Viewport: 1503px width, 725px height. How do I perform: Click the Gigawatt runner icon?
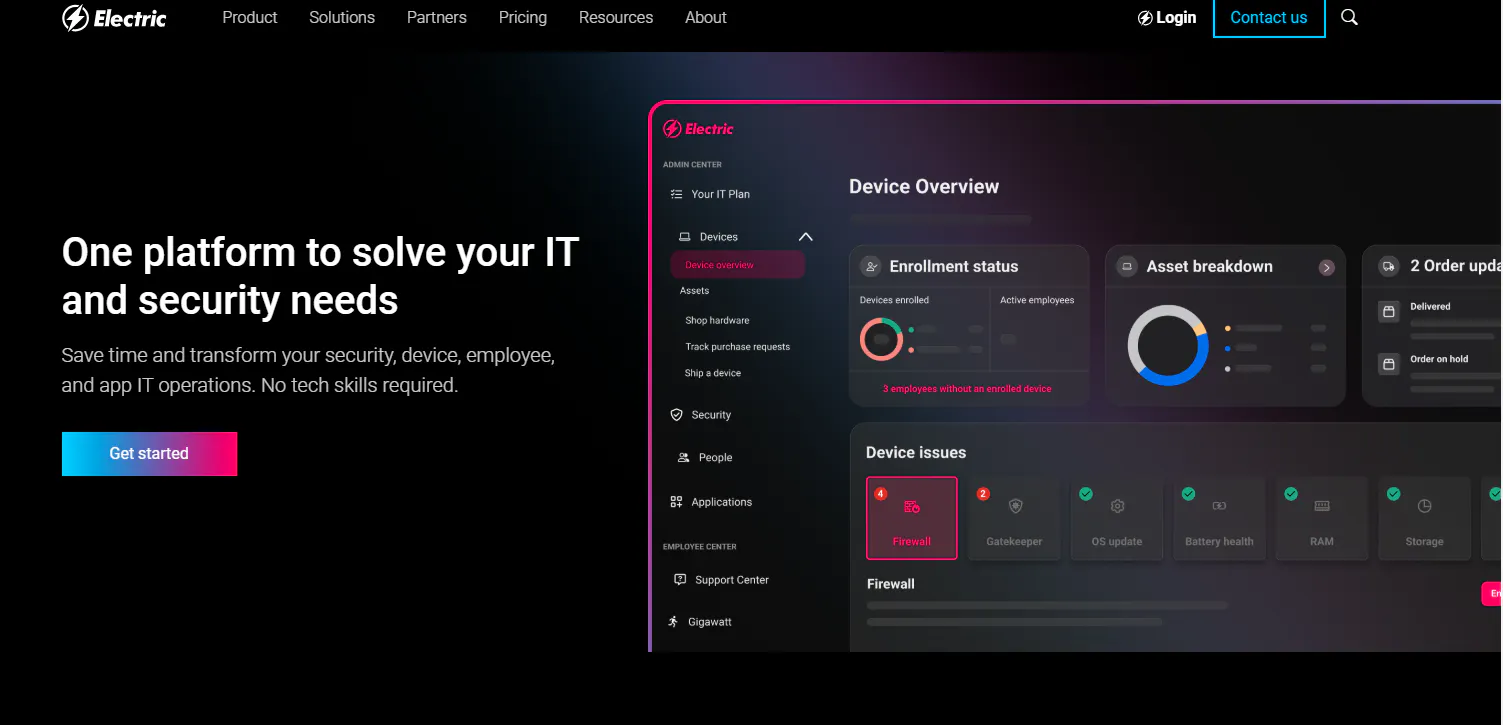pos(674,621)
